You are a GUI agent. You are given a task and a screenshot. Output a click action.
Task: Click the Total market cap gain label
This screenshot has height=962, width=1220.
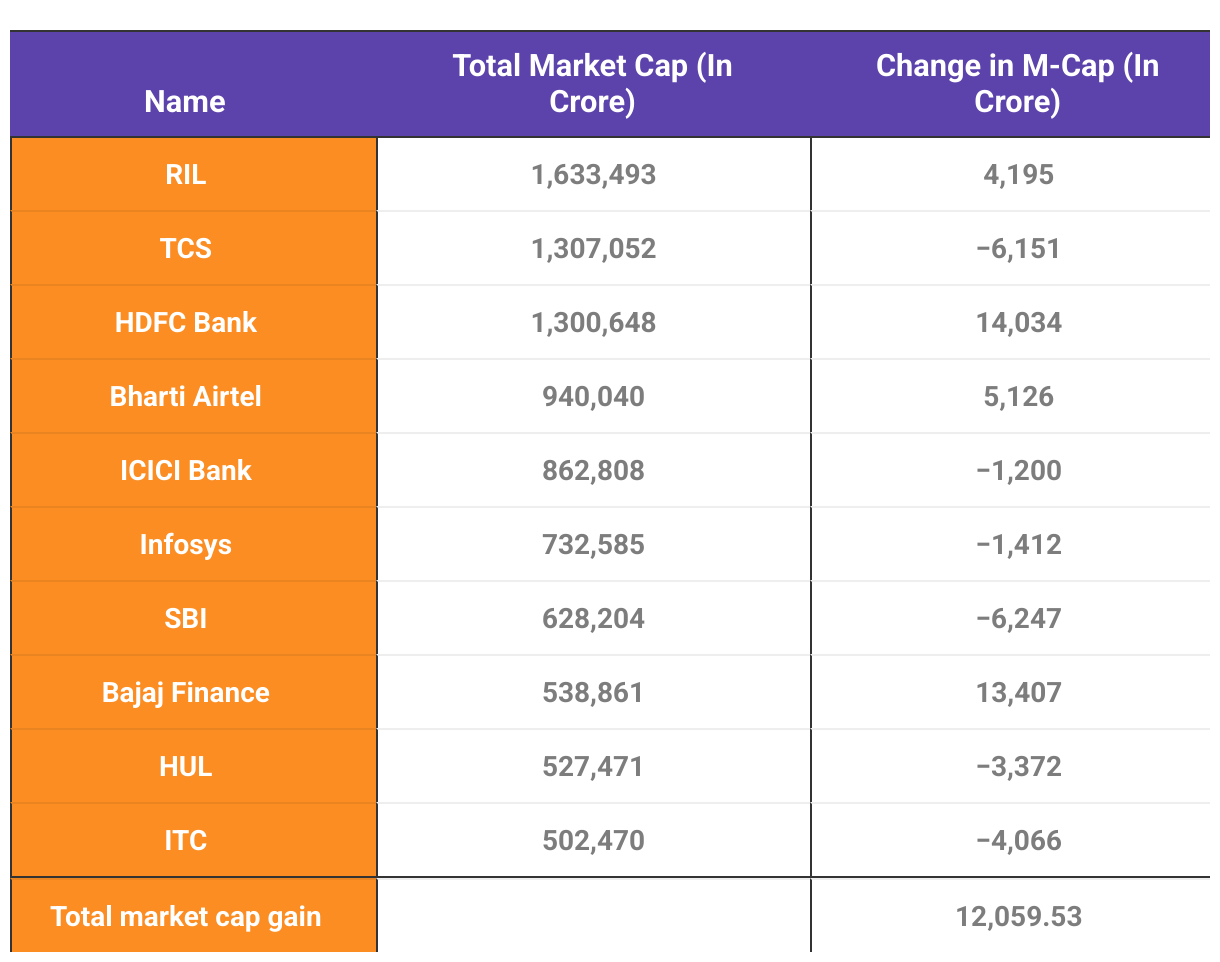click(x=186, y=917)
